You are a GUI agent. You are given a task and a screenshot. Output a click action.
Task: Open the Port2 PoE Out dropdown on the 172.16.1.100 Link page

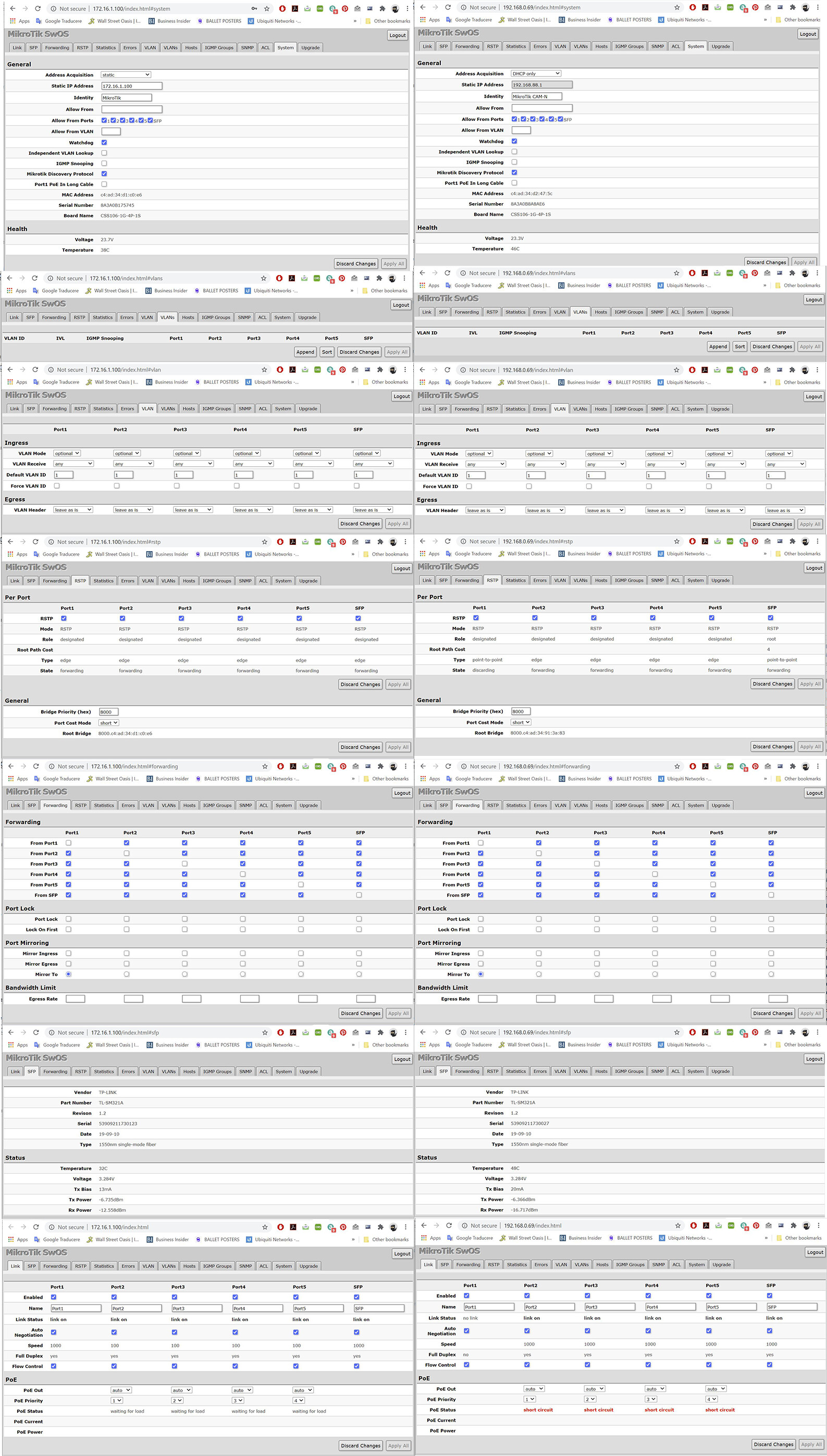[121, 1390]
